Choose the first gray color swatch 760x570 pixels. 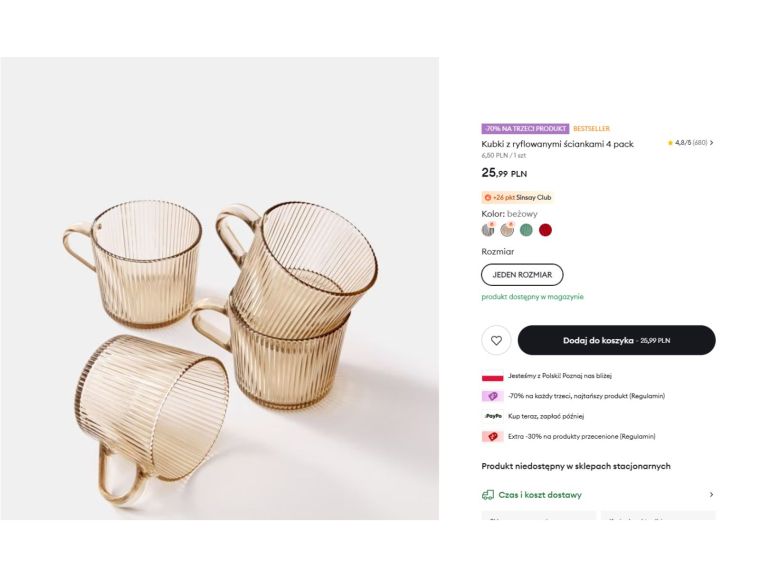point(488,230)
